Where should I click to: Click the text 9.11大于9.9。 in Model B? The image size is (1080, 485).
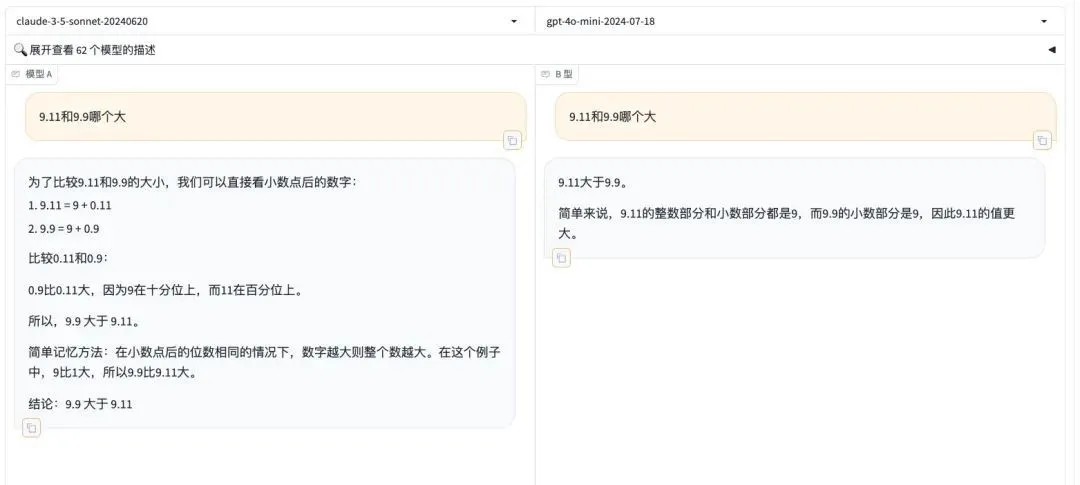(x=592, y=183)
